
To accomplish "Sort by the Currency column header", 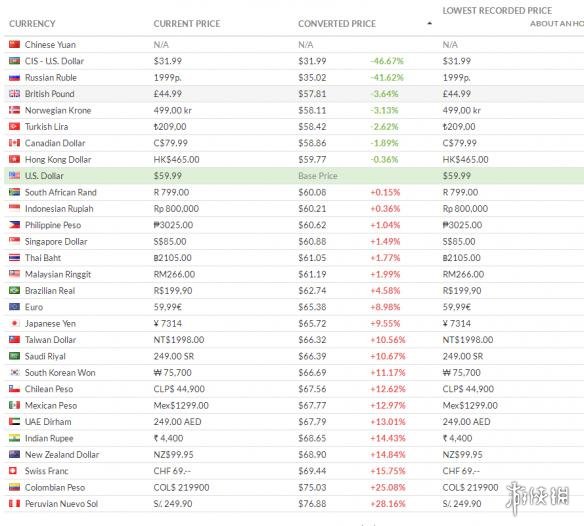I will click(x=32, y=24).
